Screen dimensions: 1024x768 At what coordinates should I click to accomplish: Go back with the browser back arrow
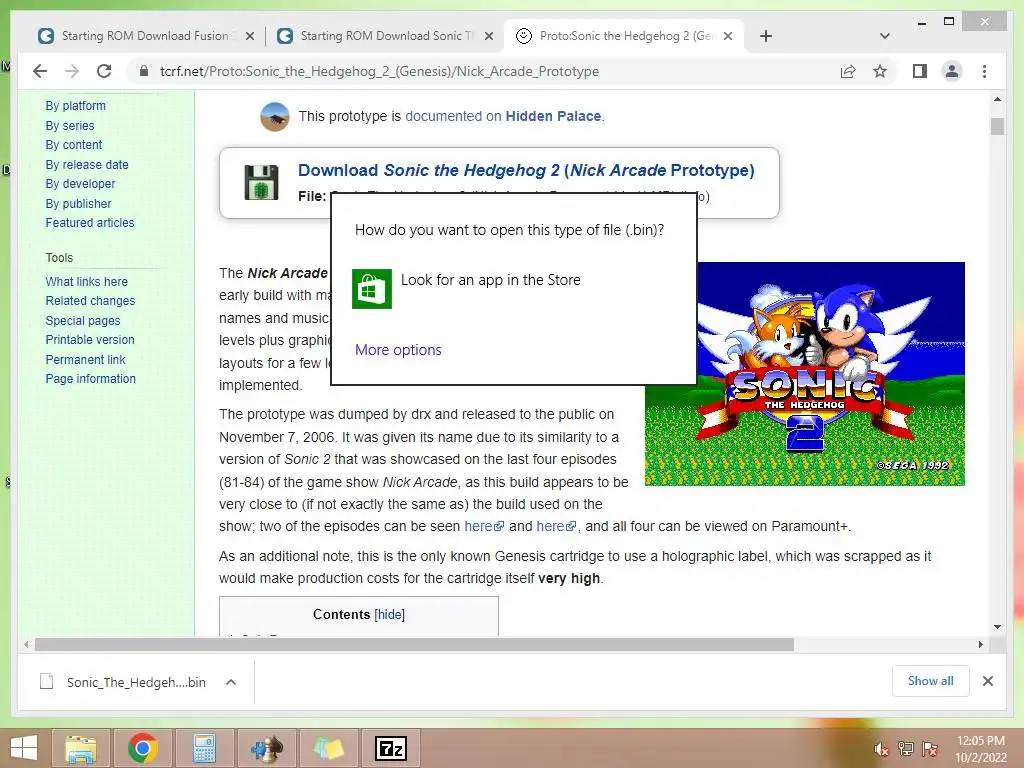(x=40, y=71)
